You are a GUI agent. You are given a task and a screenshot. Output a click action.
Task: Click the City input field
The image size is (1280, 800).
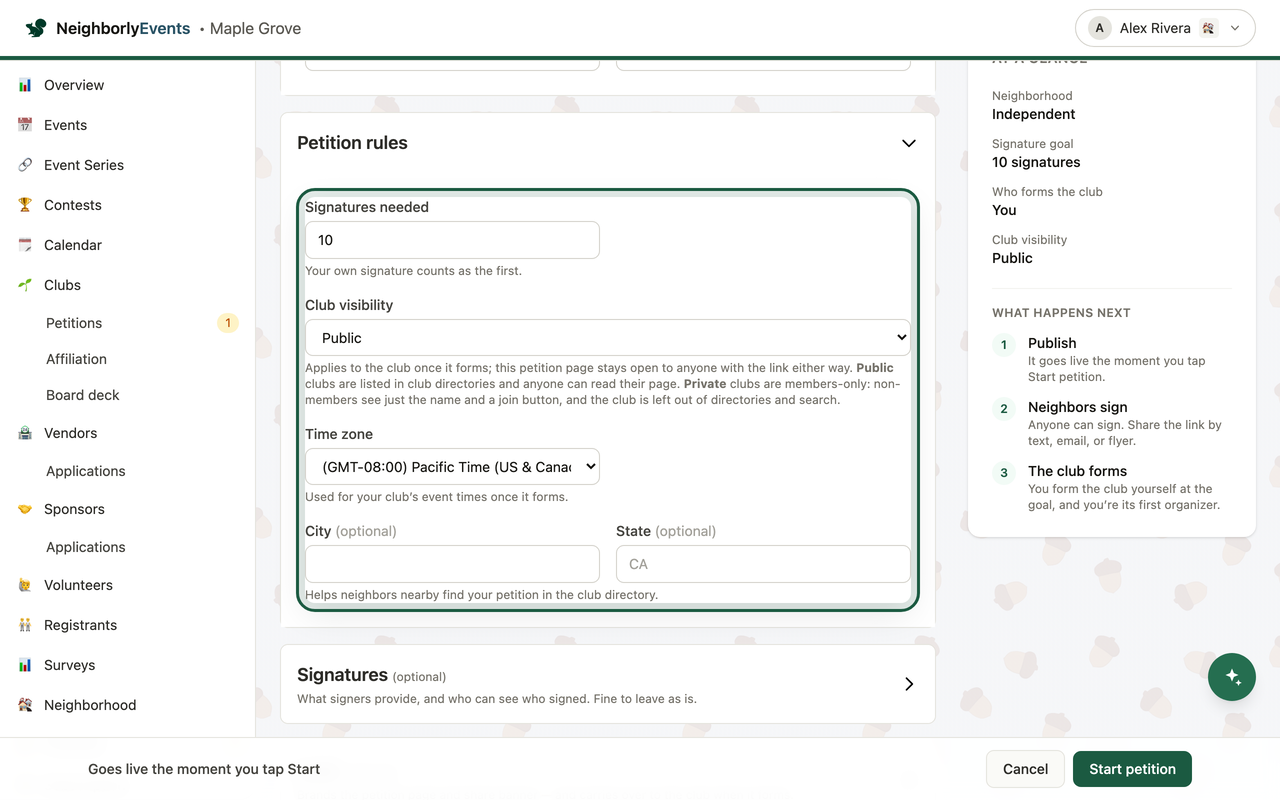(452, 564)
